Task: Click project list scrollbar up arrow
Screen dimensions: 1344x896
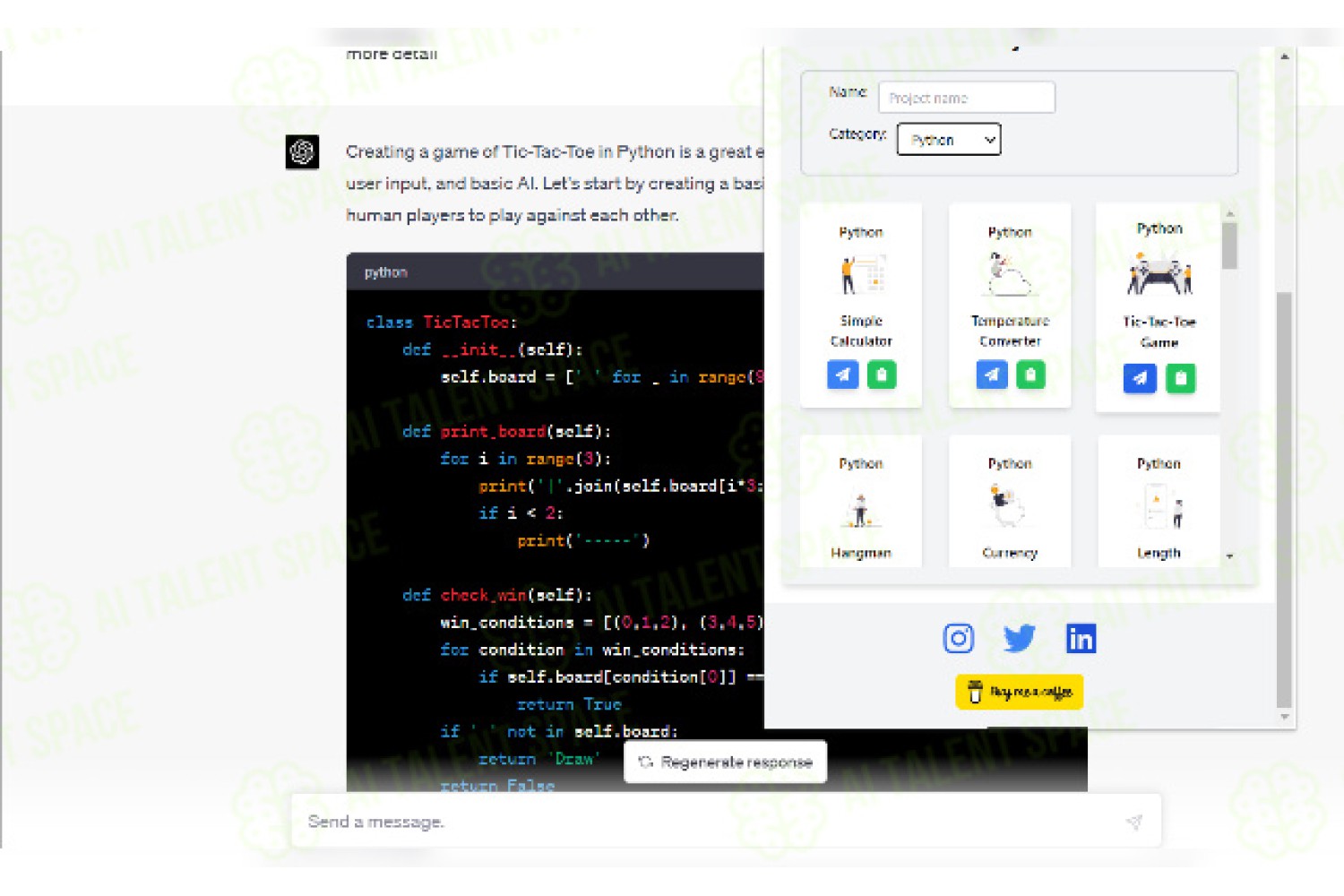Action: tap(1229, 213)
